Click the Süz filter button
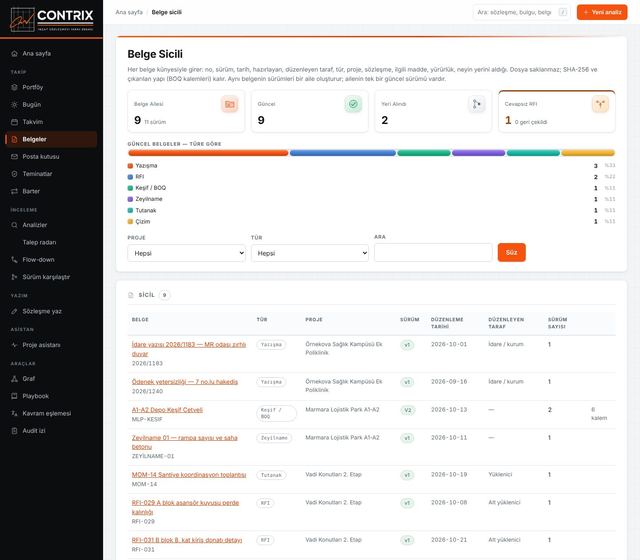Screen dimensions: 640x560 click(x=511, y=252)
